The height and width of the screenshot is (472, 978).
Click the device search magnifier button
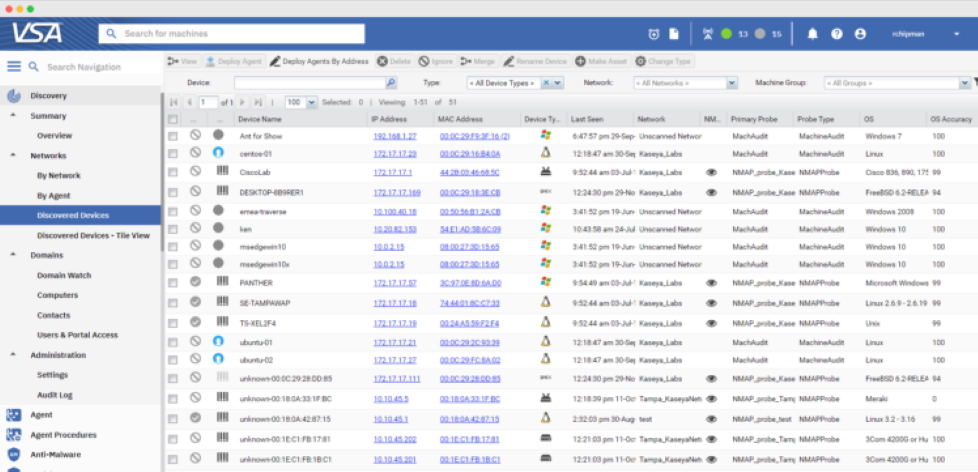(x=391, y=83)
